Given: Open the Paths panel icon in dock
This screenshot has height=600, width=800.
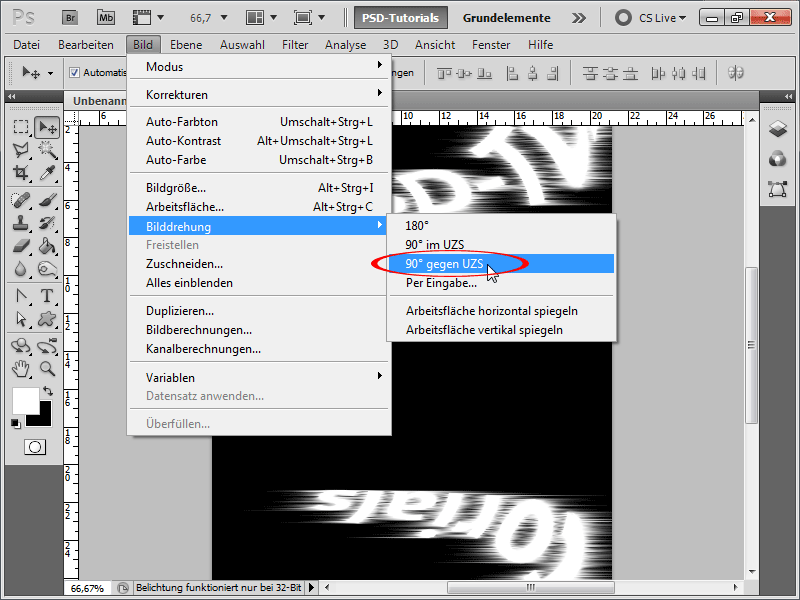Looking at the screenshot, I should click(x=778, y=189).
